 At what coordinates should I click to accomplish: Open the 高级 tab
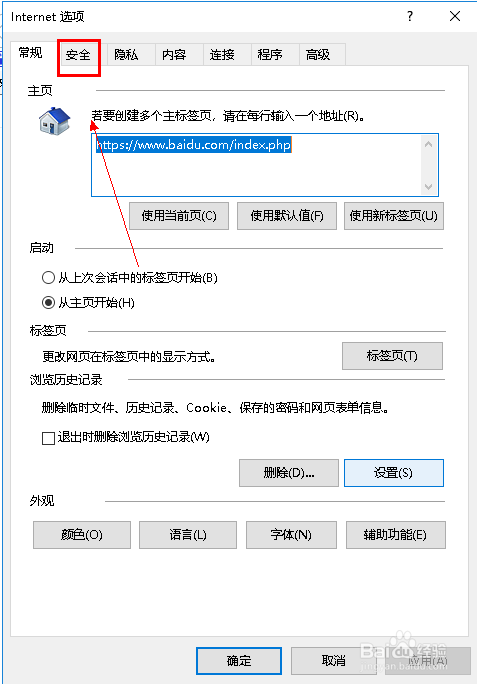tap(319, 55)
